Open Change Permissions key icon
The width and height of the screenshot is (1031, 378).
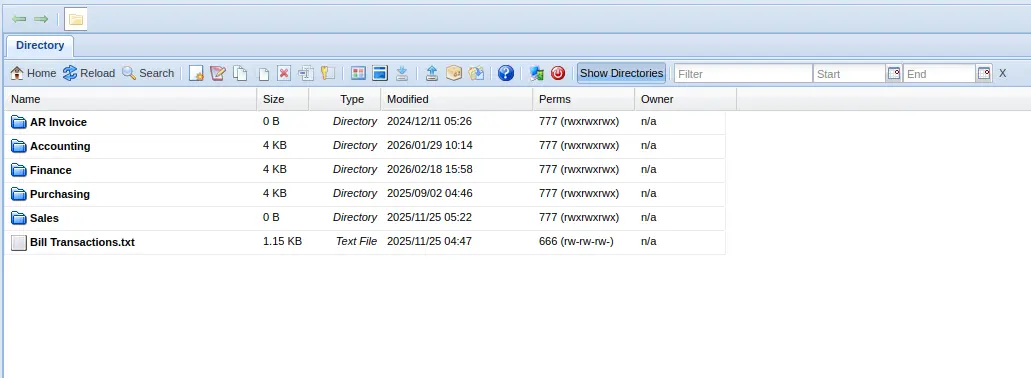(327, 73)
